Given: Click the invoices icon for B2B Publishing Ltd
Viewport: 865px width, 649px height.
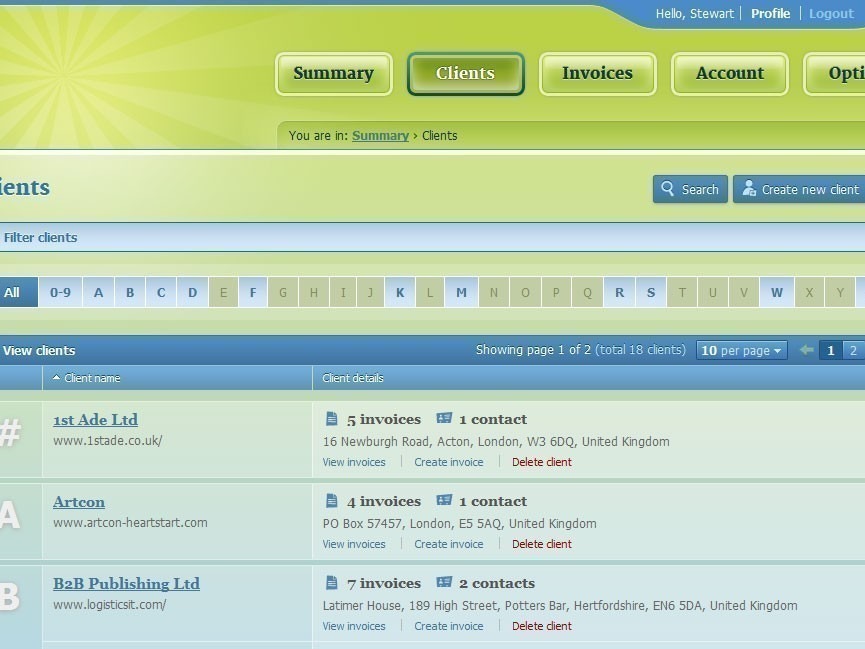Looking at the screenshot, I should click(332, 583).
